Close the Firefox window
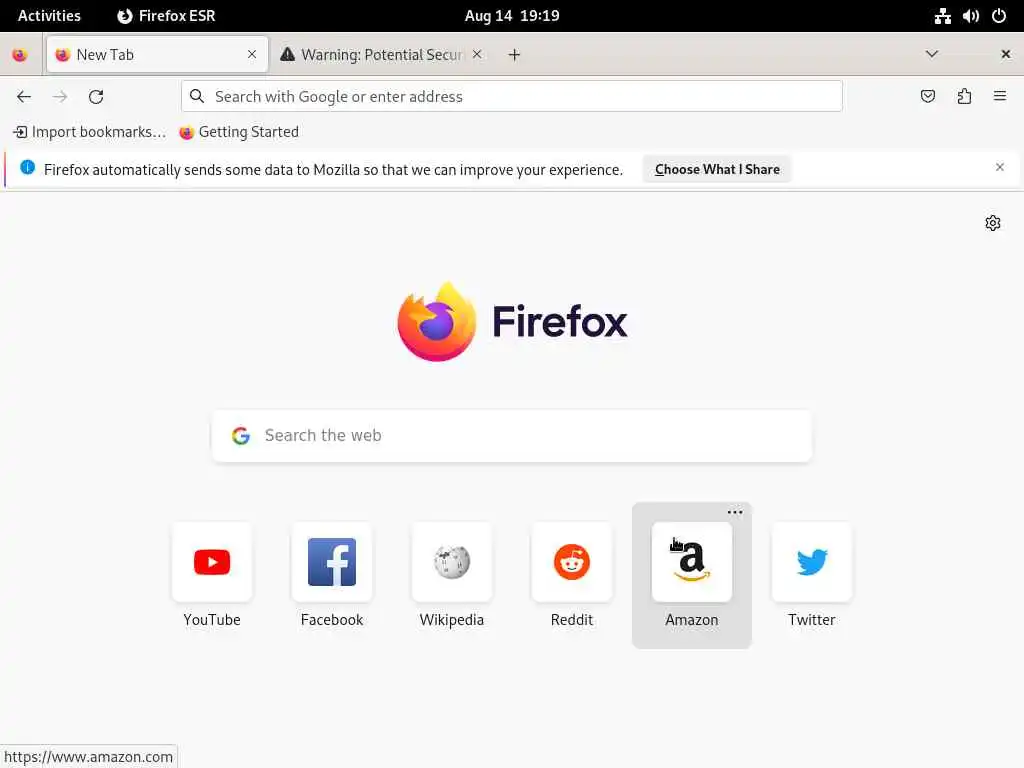 click(x=1006, y=54)
